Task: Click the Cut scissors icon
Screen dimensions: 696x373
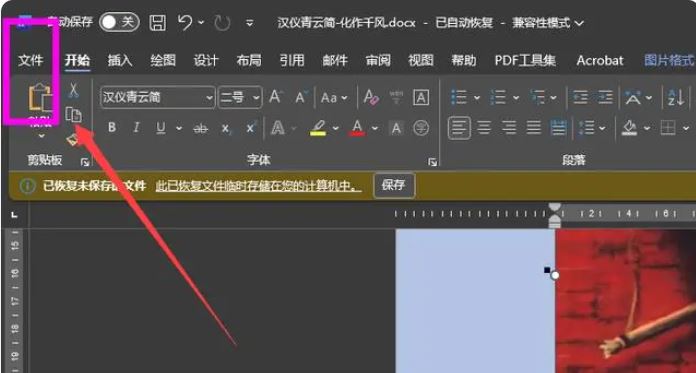Action: tap(73, 90)
